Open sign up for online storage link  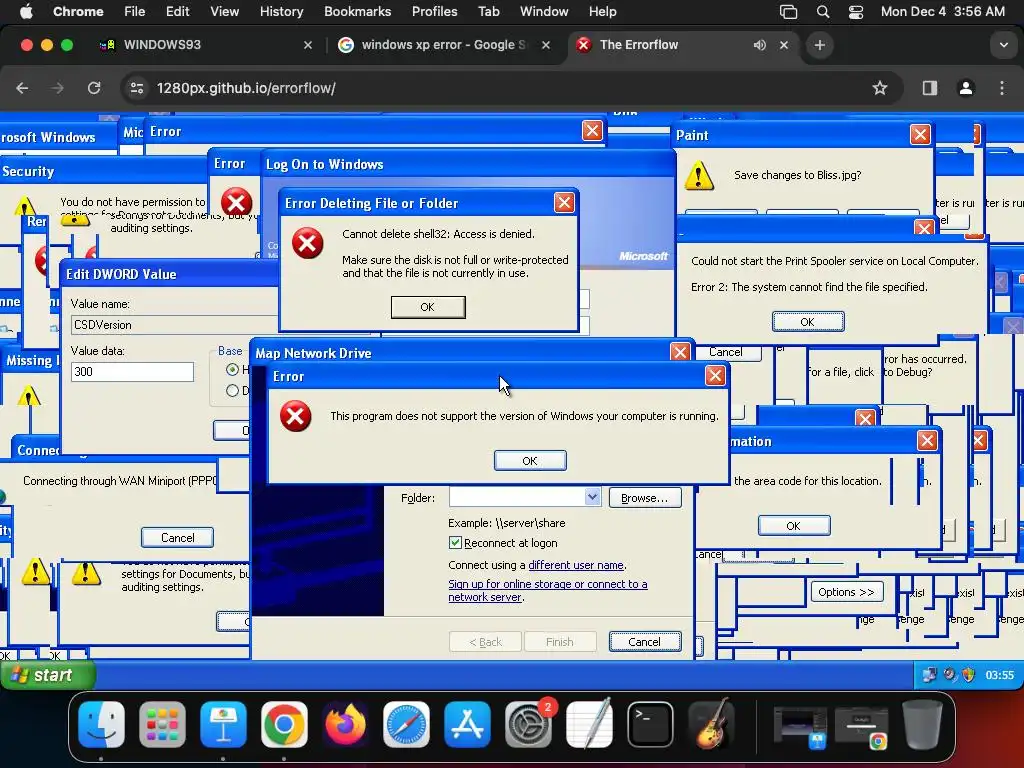tap(547, 590)
